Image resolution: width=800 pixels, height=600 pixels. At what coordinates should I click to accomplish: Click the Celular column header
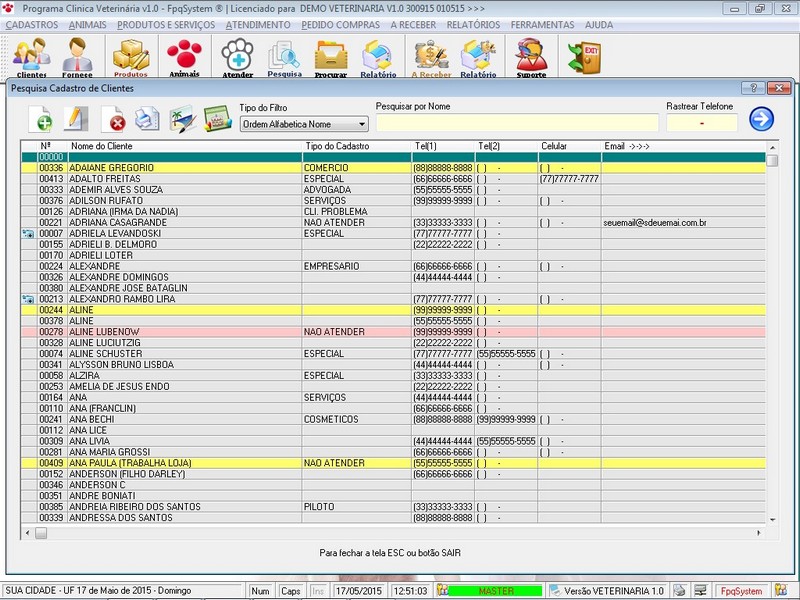point(569,146)
